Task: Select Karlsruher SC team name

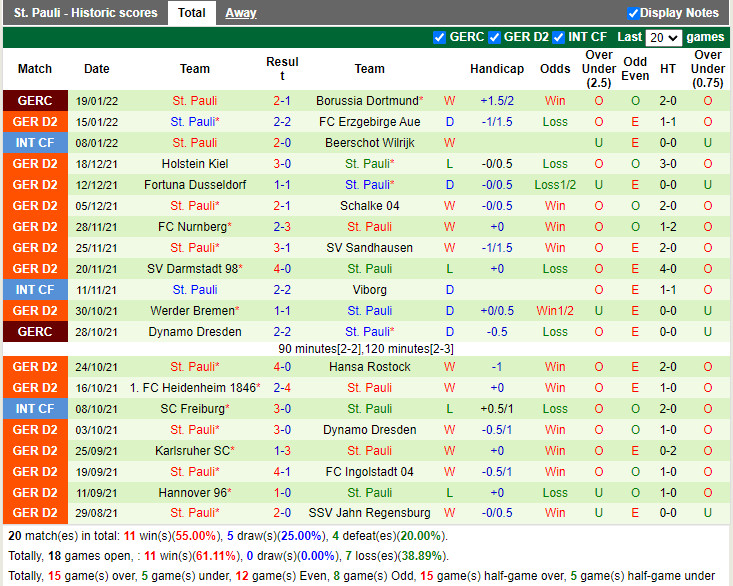Action: 193,451
